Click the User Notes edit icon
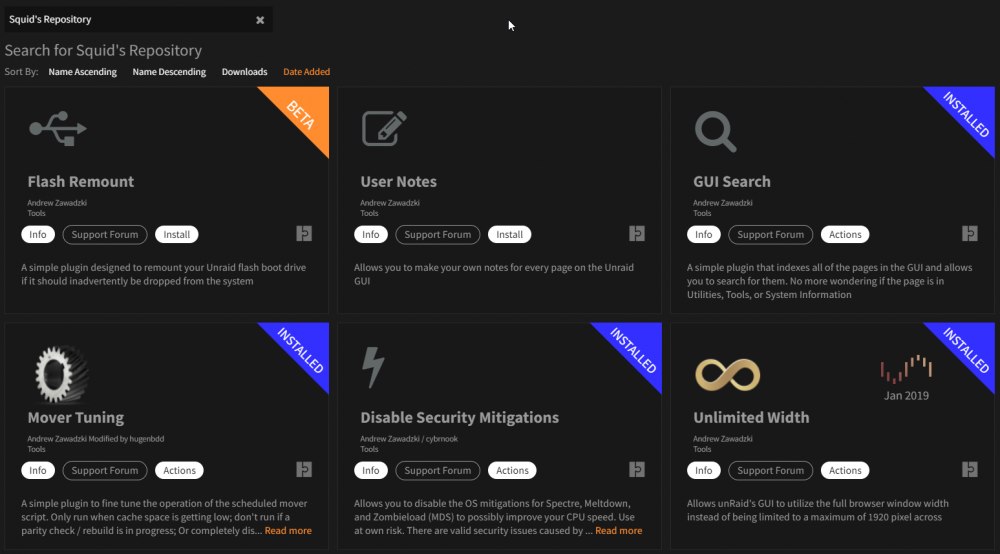Viewport: 1000px width, 554px height. [384, 128]
